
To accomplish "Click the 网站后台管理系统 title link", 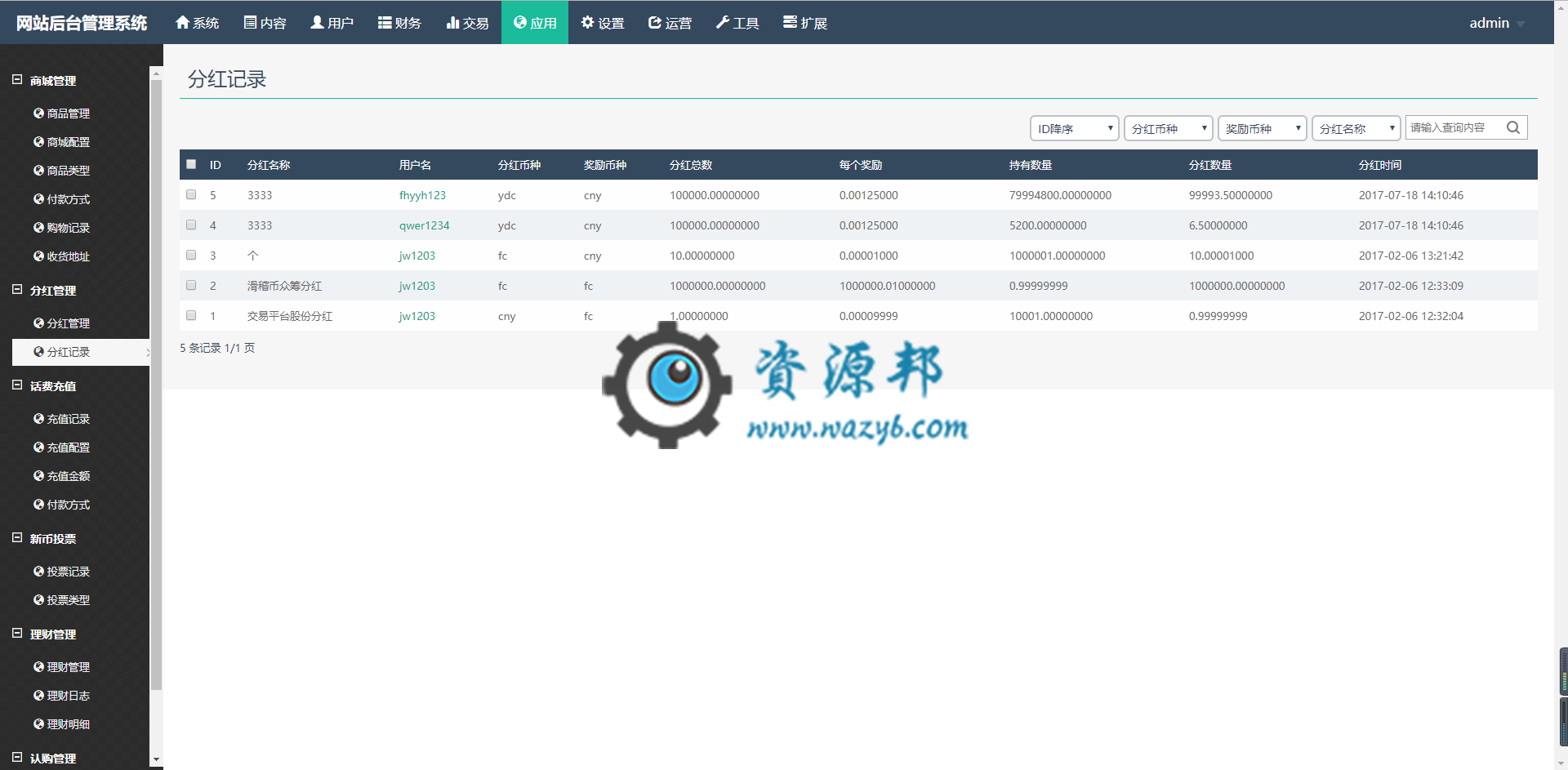I will [82, 23].
